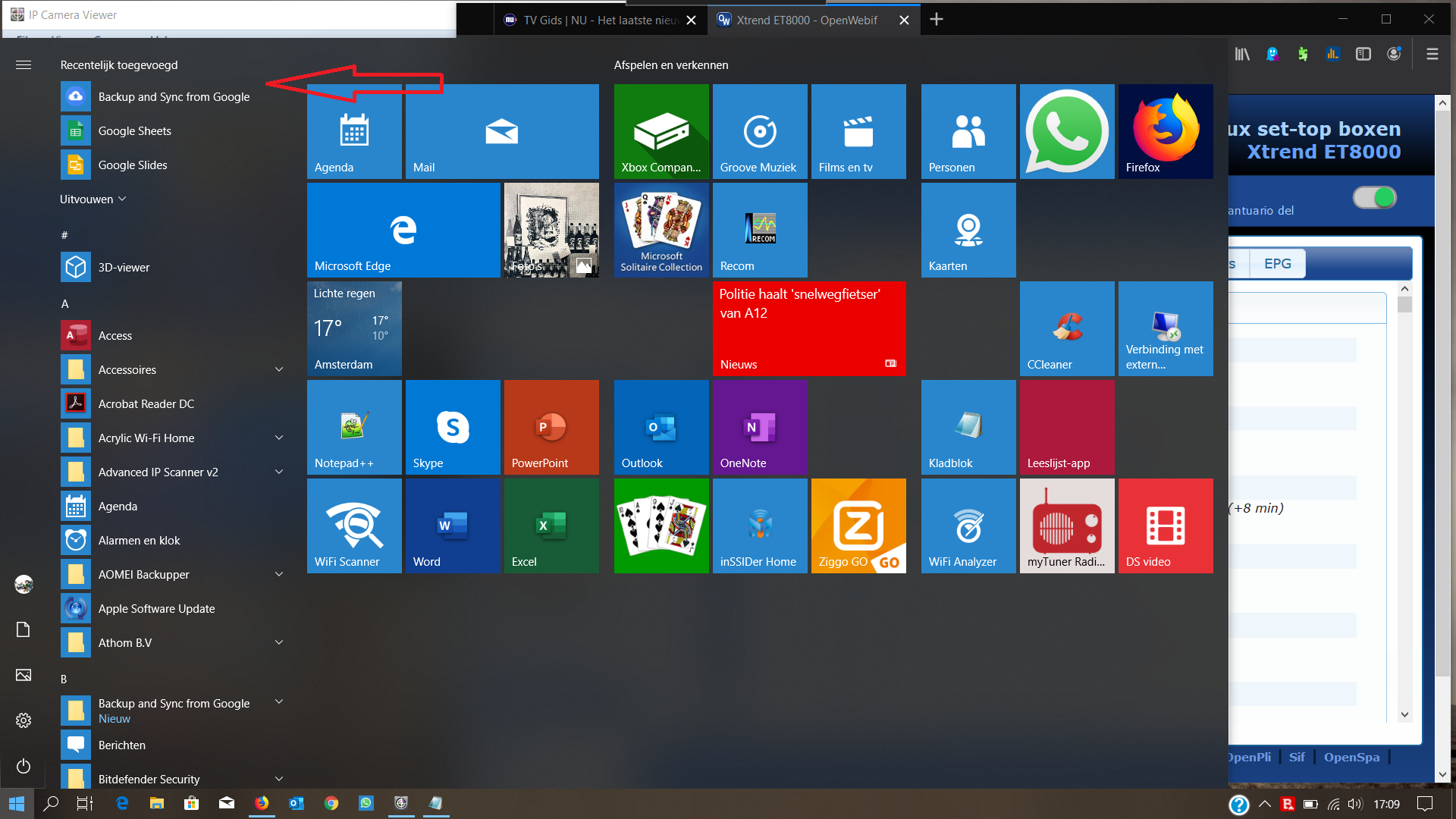The image size is (1456, 819).
Task: Open the Recom tile
Action: tap(760, 230)
